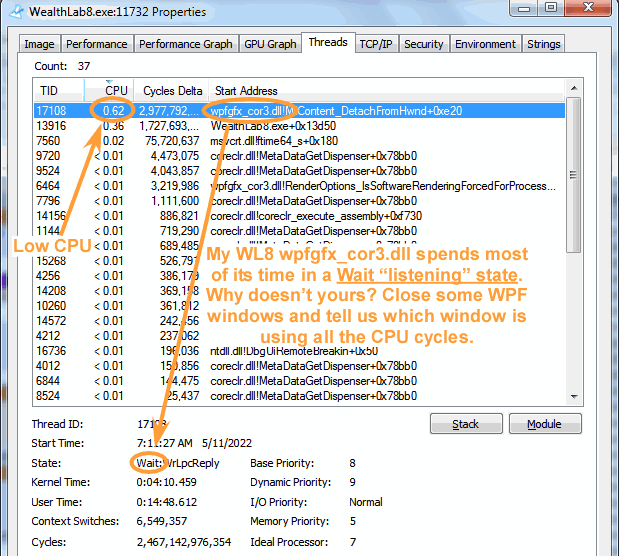The width and height of the screenshot is (619, 556).
Task: Open the TCP/IP tab
Action: pos(376,44)
